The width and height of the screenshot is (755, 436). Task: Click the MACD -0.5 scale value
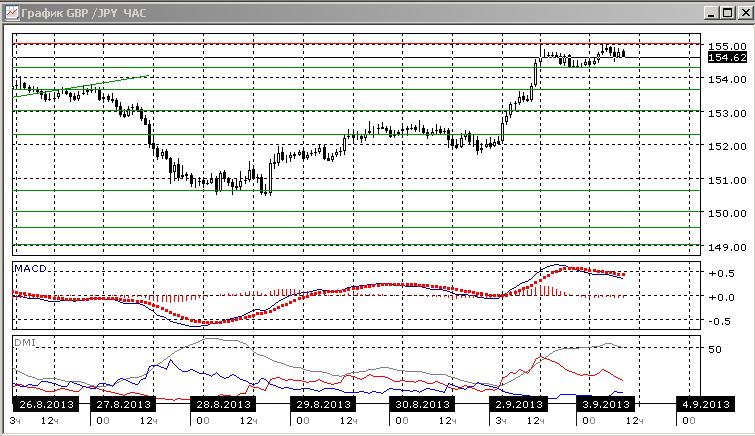pos(721,321)
